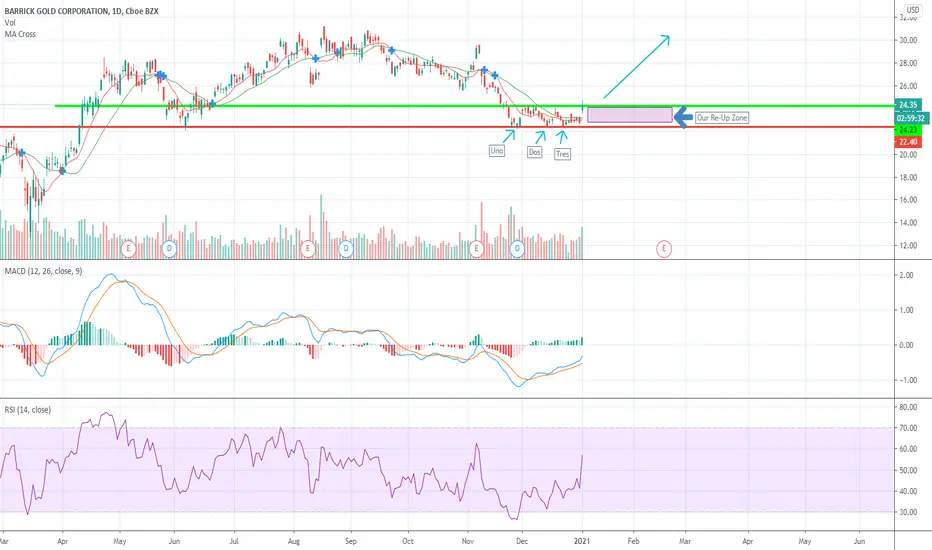This screenshot has width=932, height=550.
Task: Click the 'Tres' annotation label
Action: [x=562, y=154]
